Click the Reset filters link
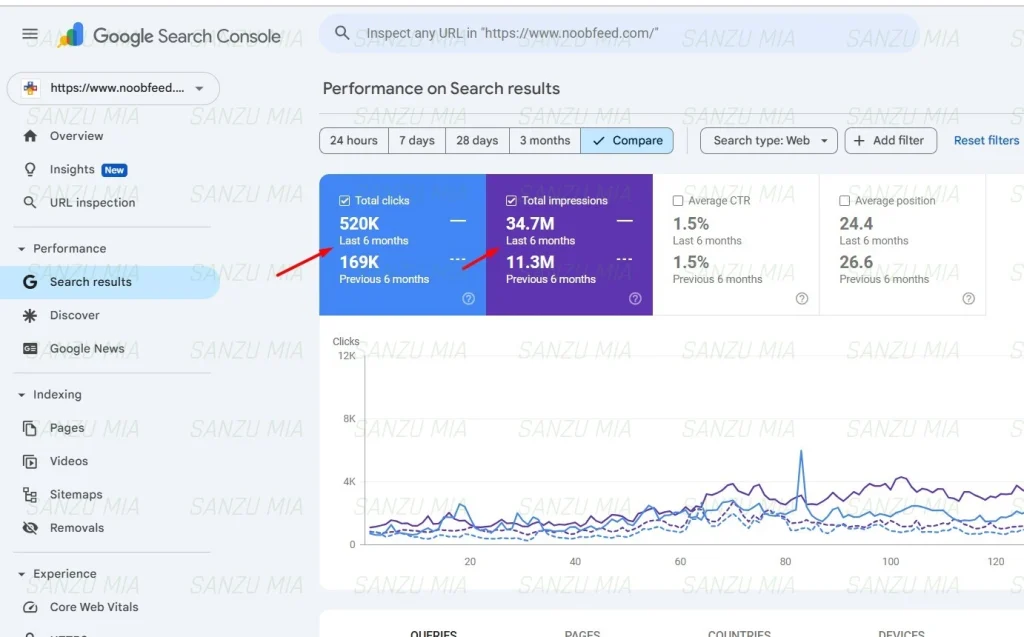The image size is (1024, 637). [985, 140]
